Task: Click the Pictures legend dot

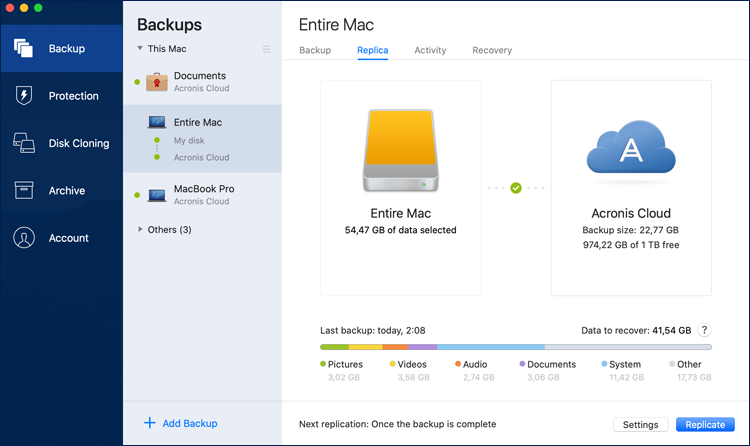Action: 323,364
